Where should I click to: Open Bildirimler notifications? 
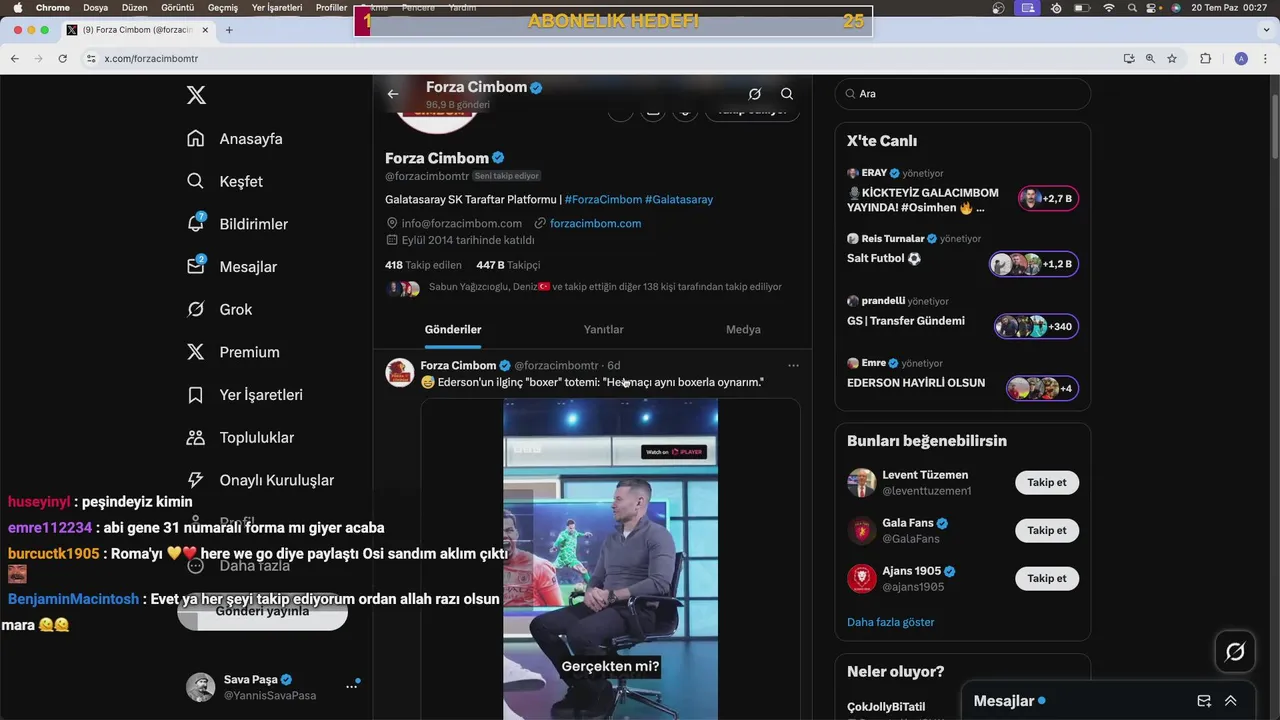coord(237,224)
